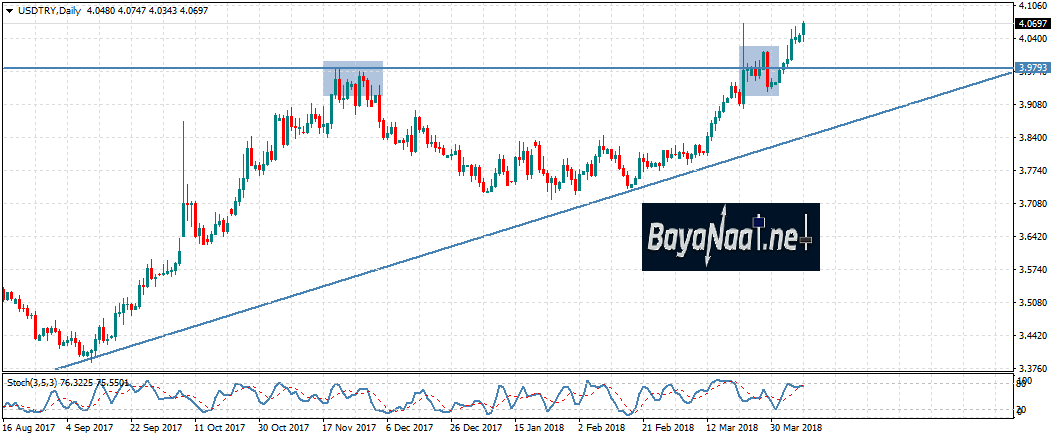Select the blue rectangle near March 2018 candles
Screen dimensions: 1053x439
click(x=759, y=70)
